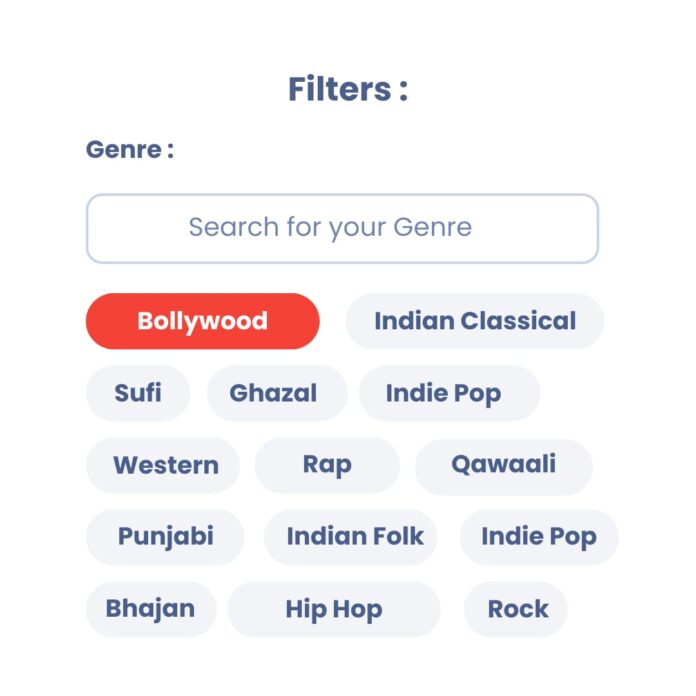Click the Filters heading text
The image size is (696, 696).
pos(348,90)
